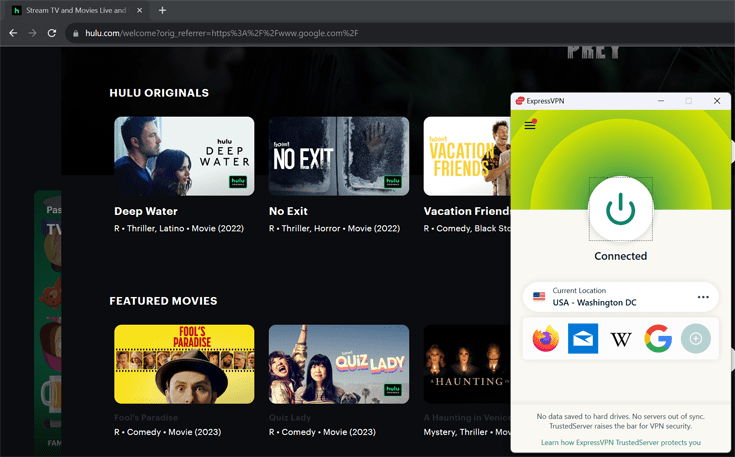Click the No Exit title text
Viewport: 735px width, 457px height.
point(288,211)
